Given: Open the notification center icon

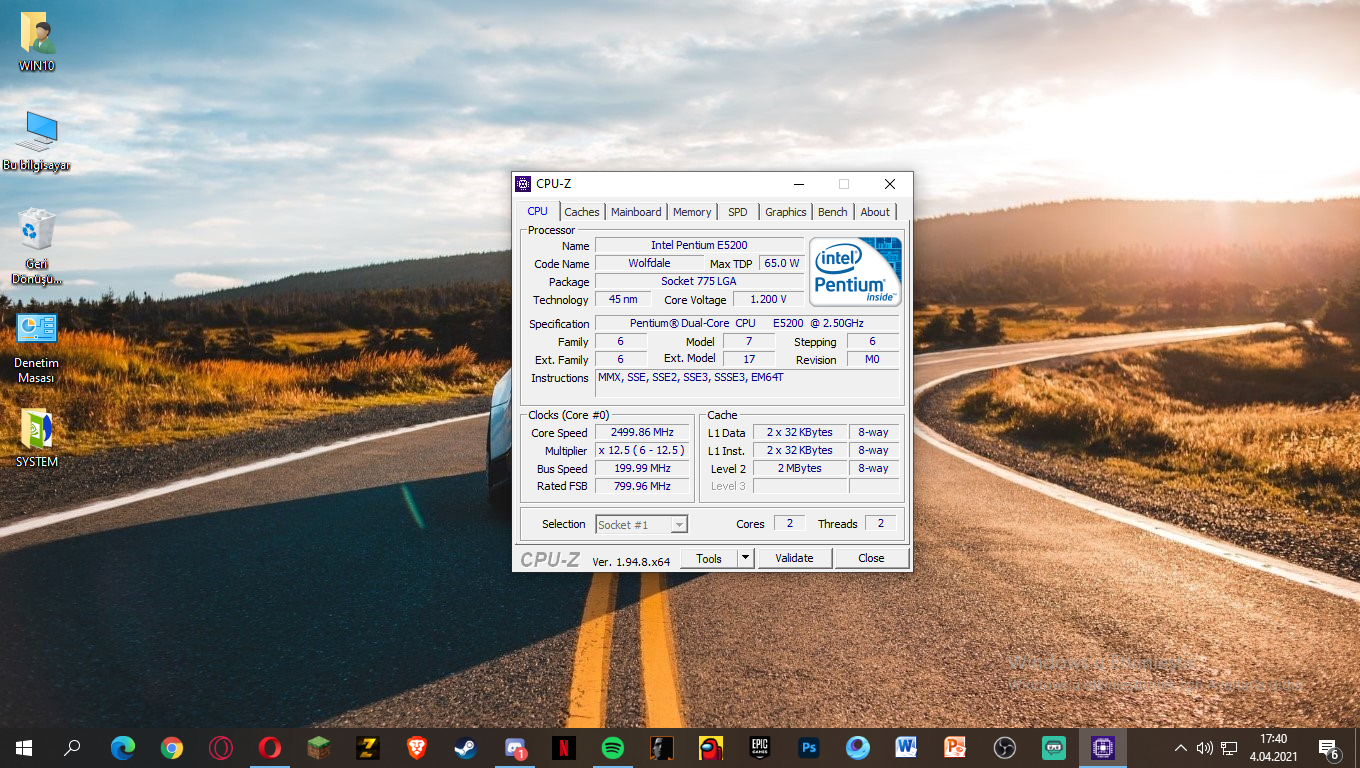Looking at the screenshot, I should 1329,748.
